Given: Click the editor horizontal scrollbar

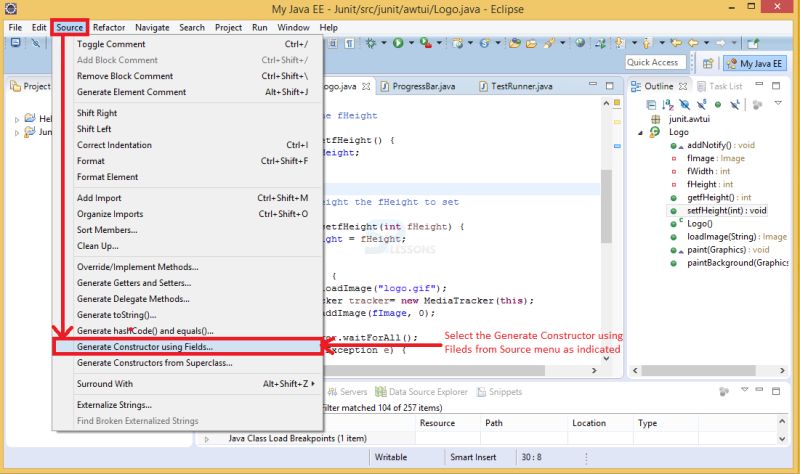Looking at the screenshot, I should tap(435, 370).
